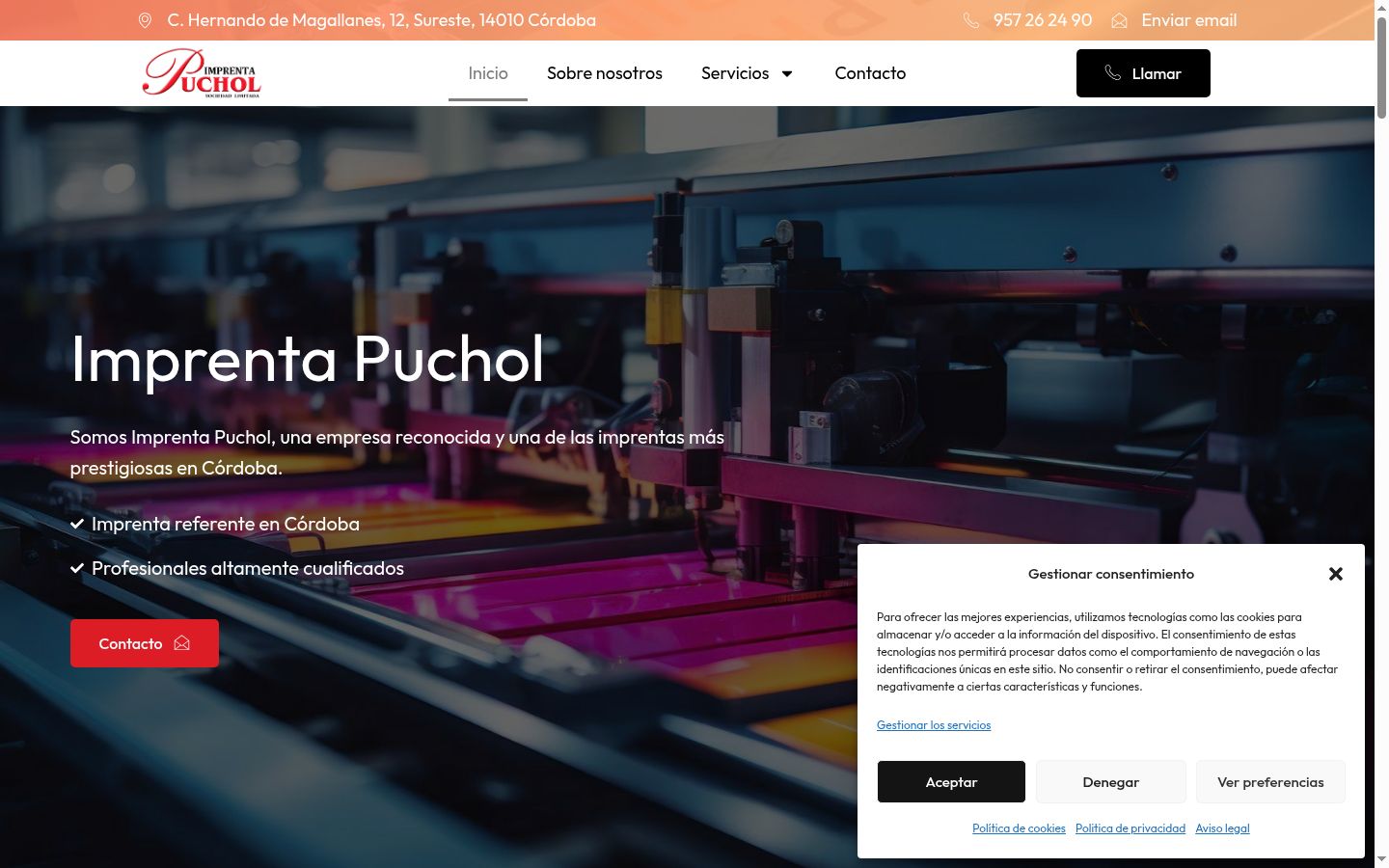The image size is (1389, 868).
Task: Open the Política de cookies link
Action: click(1019, 828)
